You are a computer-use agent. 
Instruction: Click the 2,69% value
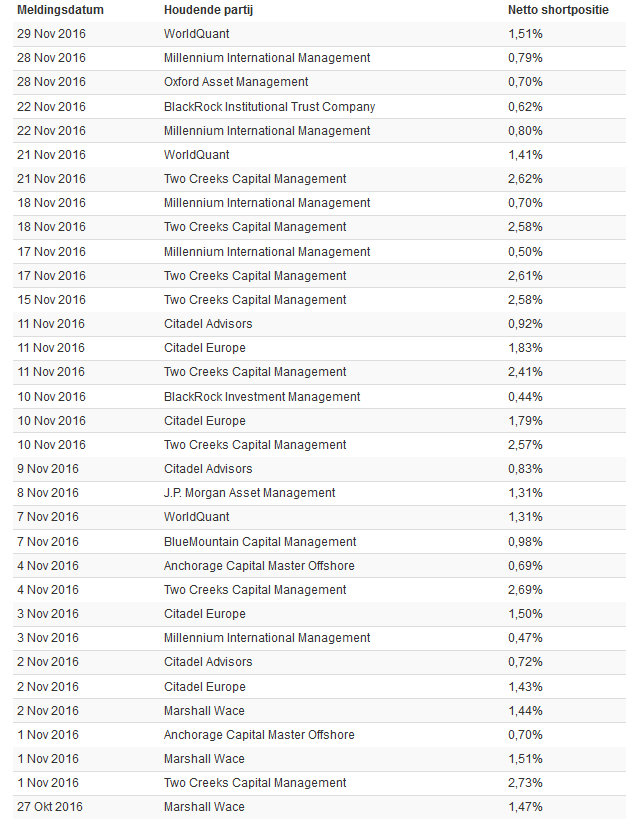pyautogui.click(x=525, y=590)
